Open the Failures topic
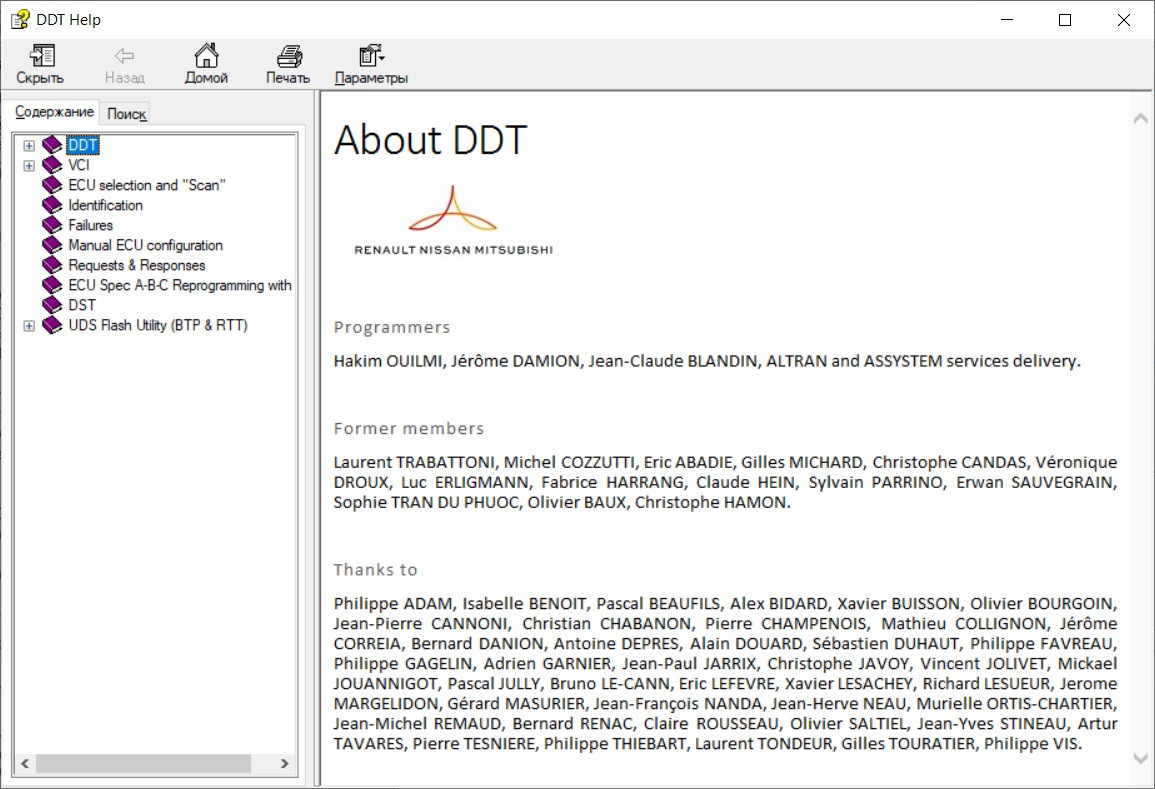Viewport: 1155px width, 789px height. 91,225
